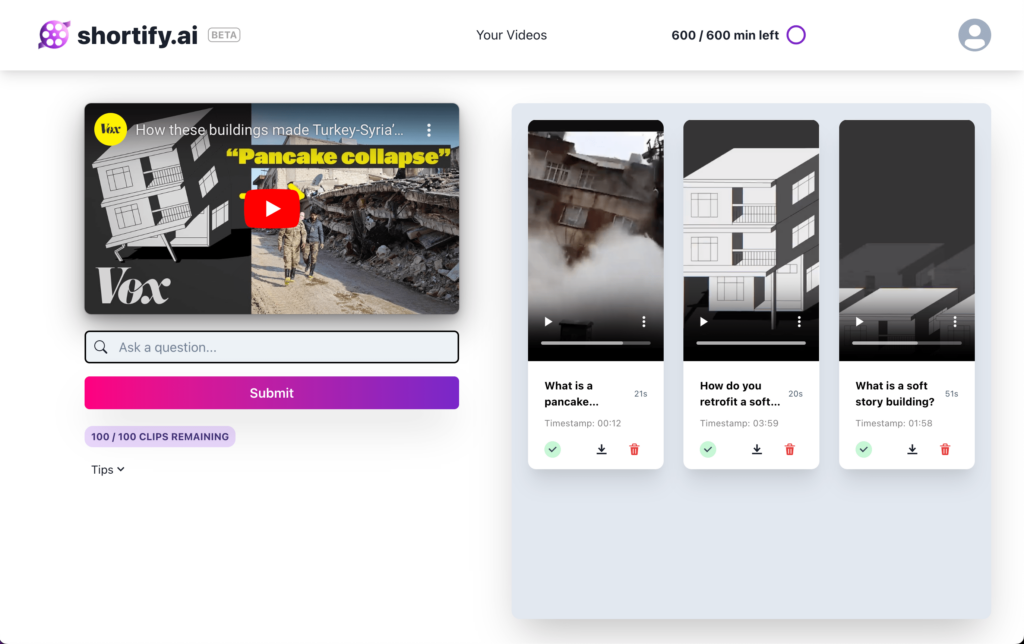Toggle green checkmark on soft story building clip
The height and width of the screenshot is (644, 1024).
(x=864, y=450)
